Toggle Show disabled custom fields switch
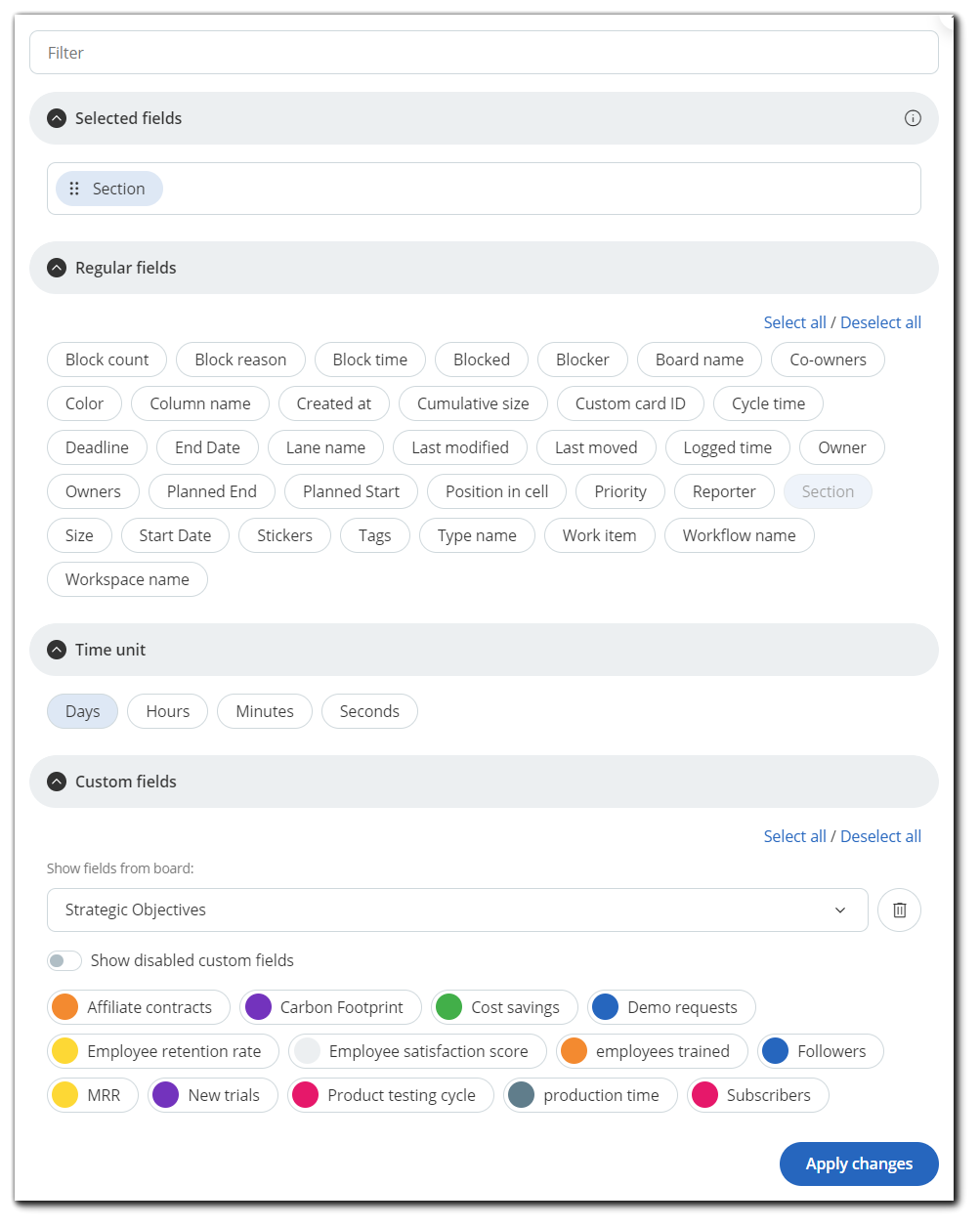980x1227 pixels. [64, 960]
